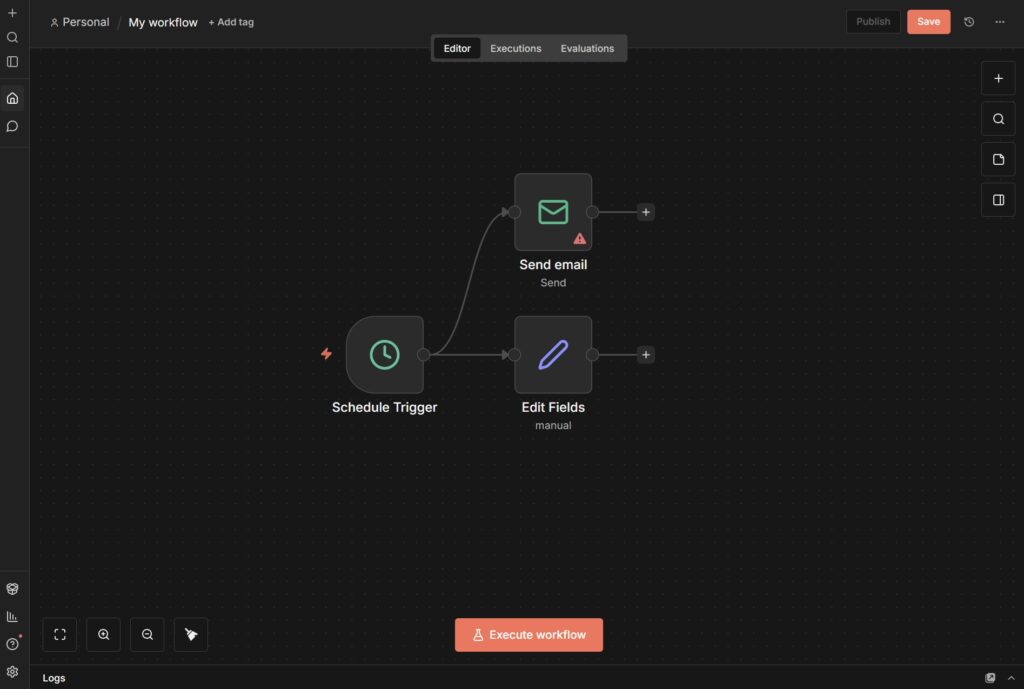Click the tidy up broom icon
The image size is (1024, 689).
pos(191,634)
